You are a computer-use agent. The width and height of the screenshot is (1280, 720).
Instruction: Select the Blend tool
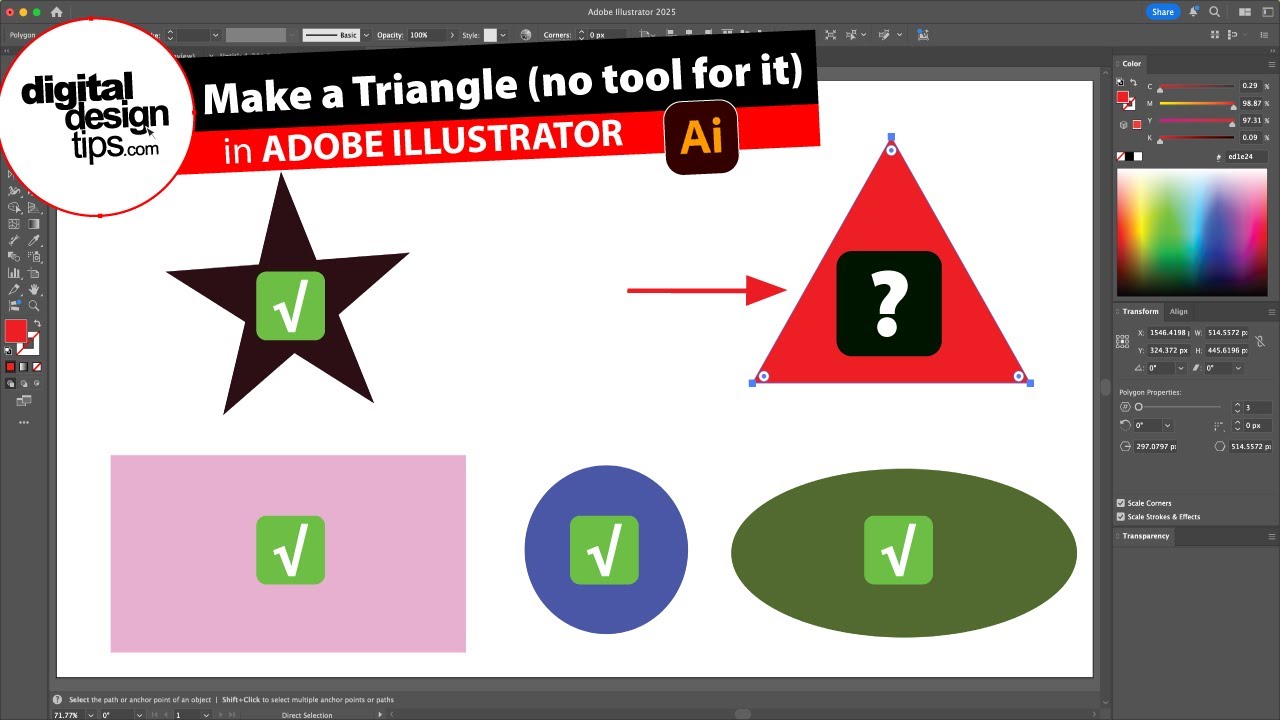14,256
